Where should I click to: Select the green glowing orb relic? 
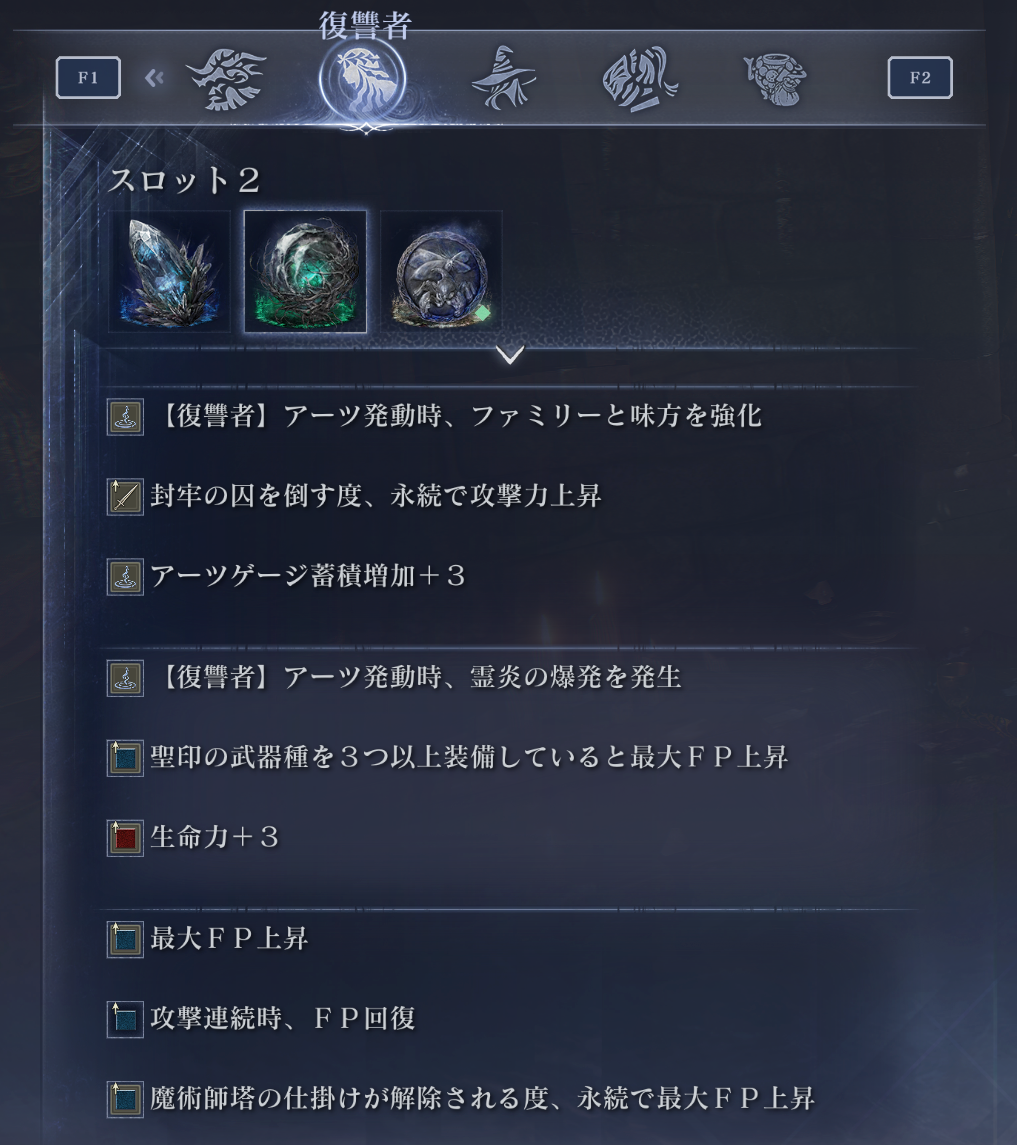pos(305,272)
